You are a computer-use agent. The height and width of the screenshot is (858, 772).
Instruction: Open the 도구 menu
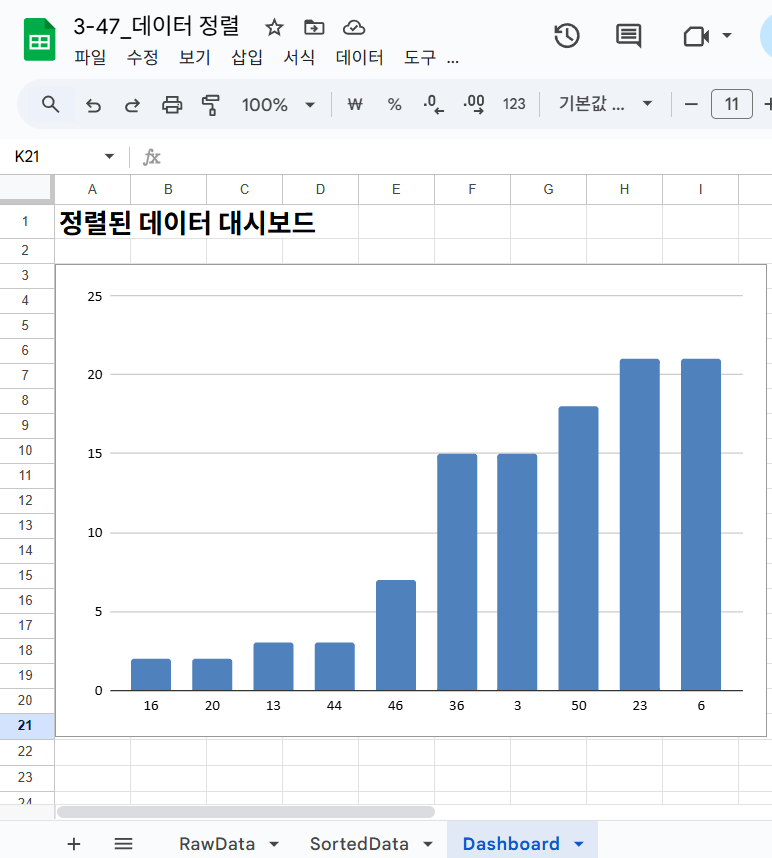coord(420,57)
